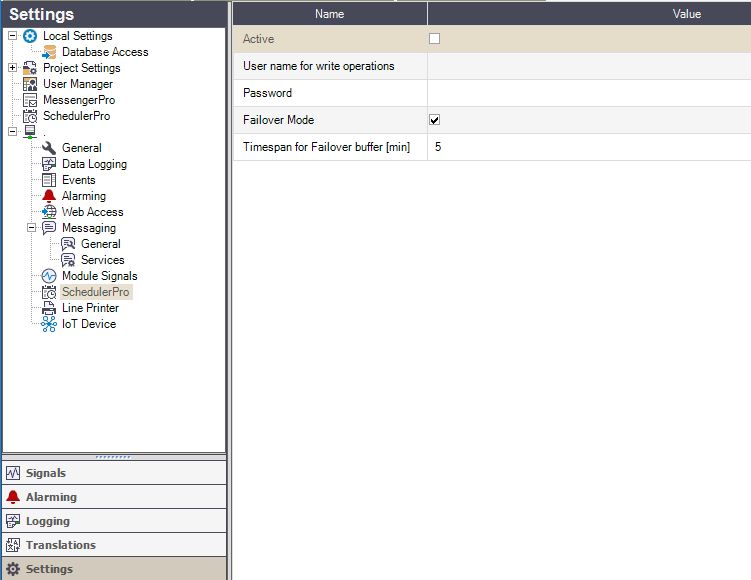751x580 pixels.
Task: Open the Logging navigation panel
Action: [114, 521]
